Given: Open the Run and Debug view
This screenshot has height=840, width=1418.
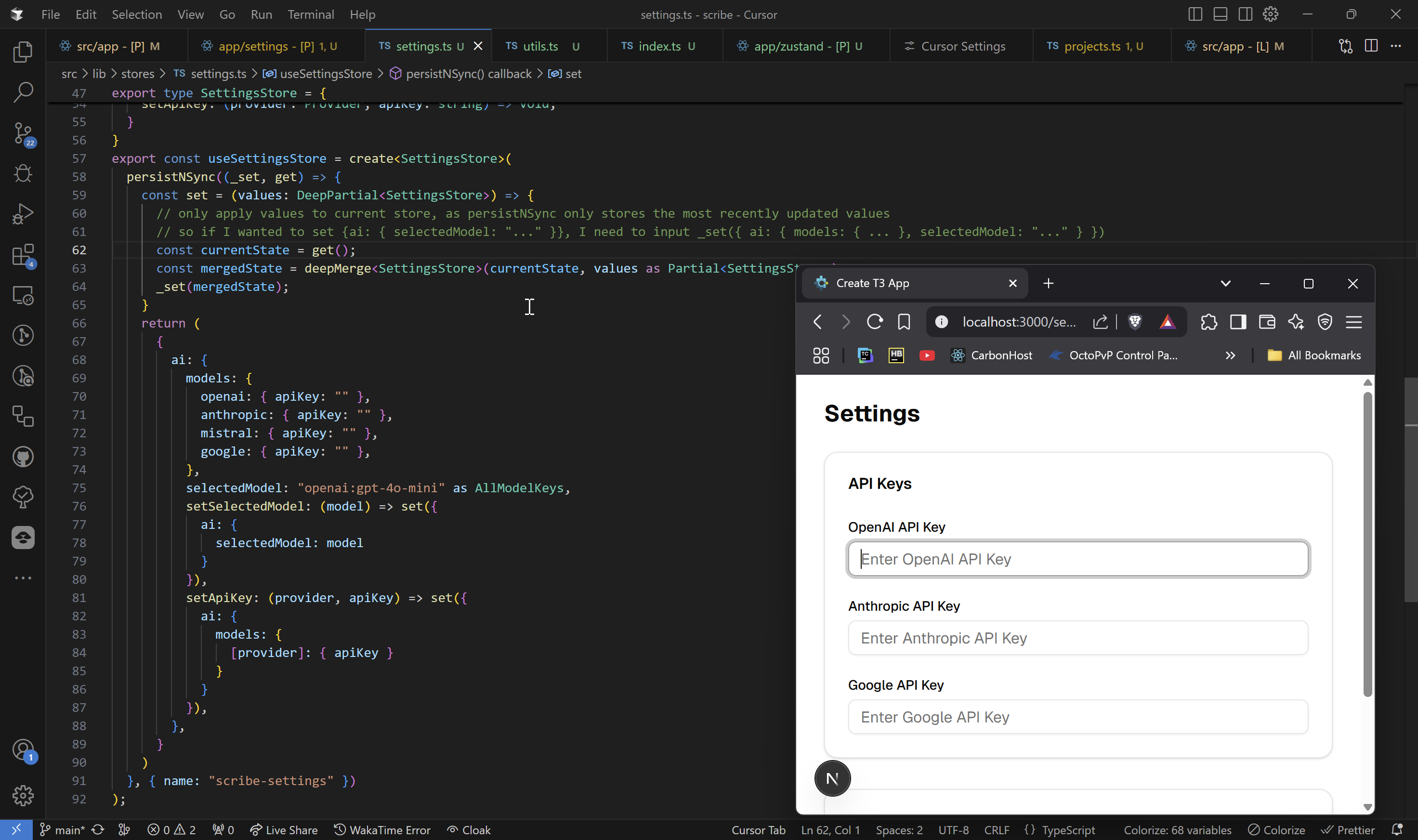Looking at the screenshot, I should 23,214.
